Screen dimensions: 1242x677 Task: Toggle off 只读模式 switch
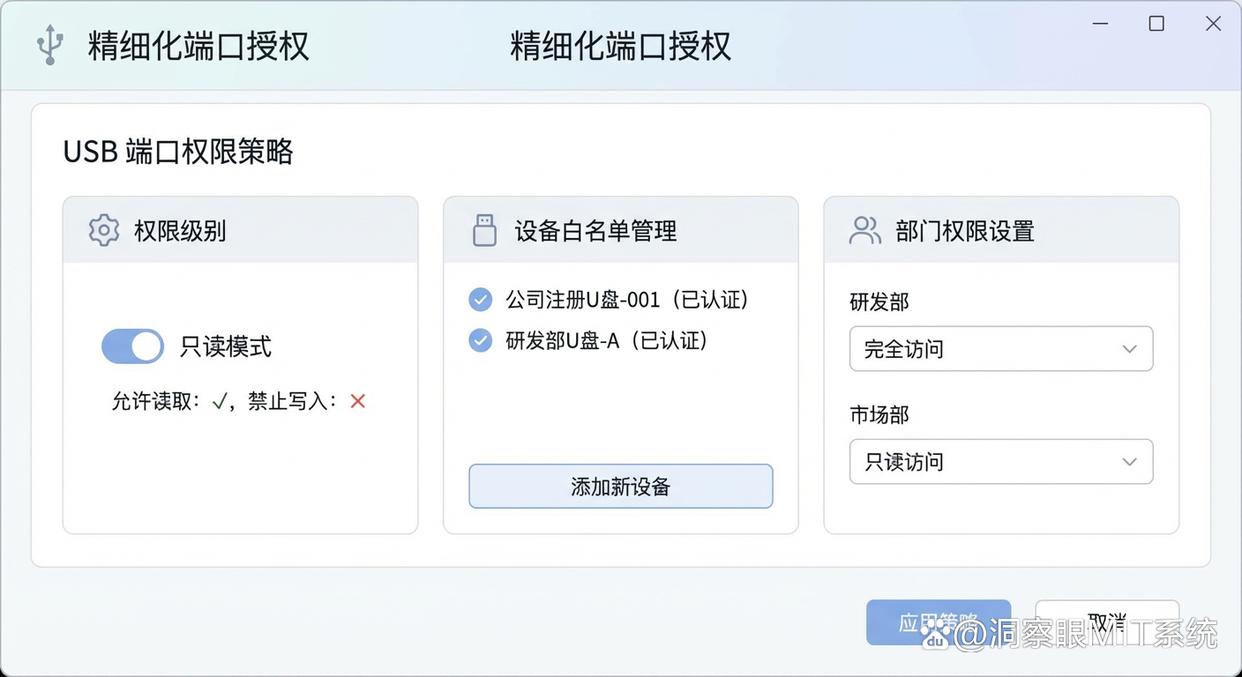click(x=132, y=346)
